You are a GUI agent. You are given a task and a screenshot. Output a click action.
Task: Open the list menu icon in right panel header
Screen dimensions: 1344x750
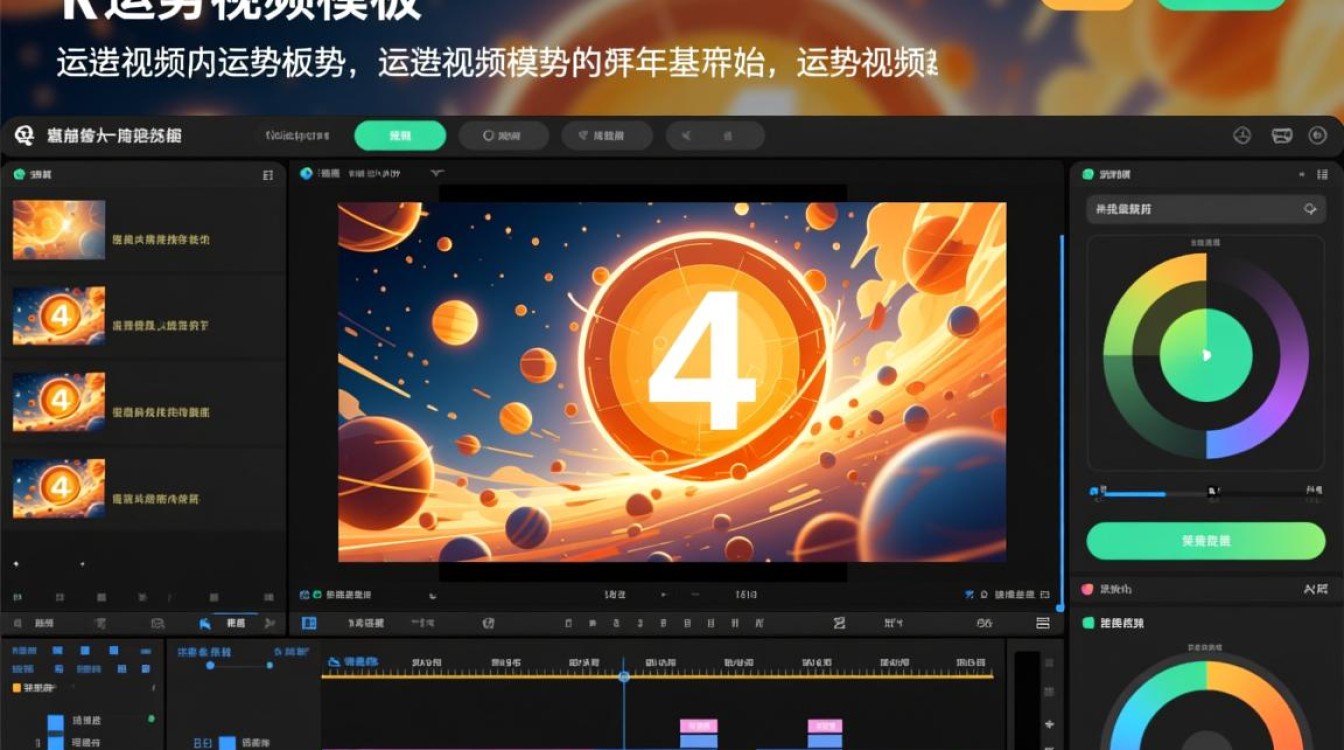click(x=1320, y=175)
